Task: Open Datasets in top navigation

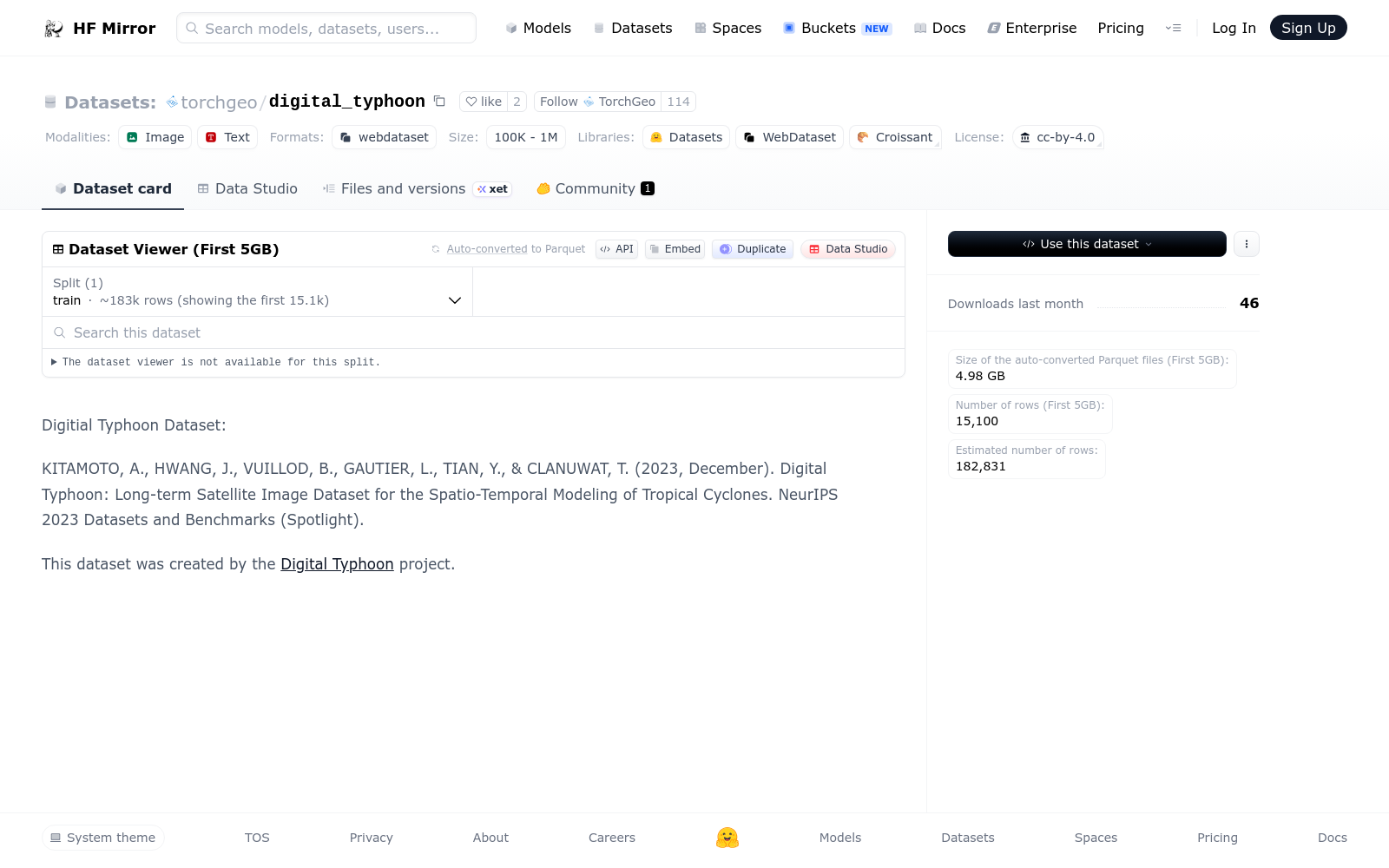Action: coord(633,29)
